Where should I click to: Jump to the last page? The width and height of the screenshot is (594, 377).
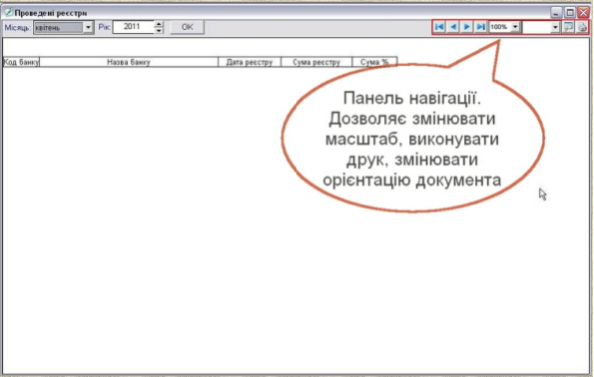coord(481,27)
